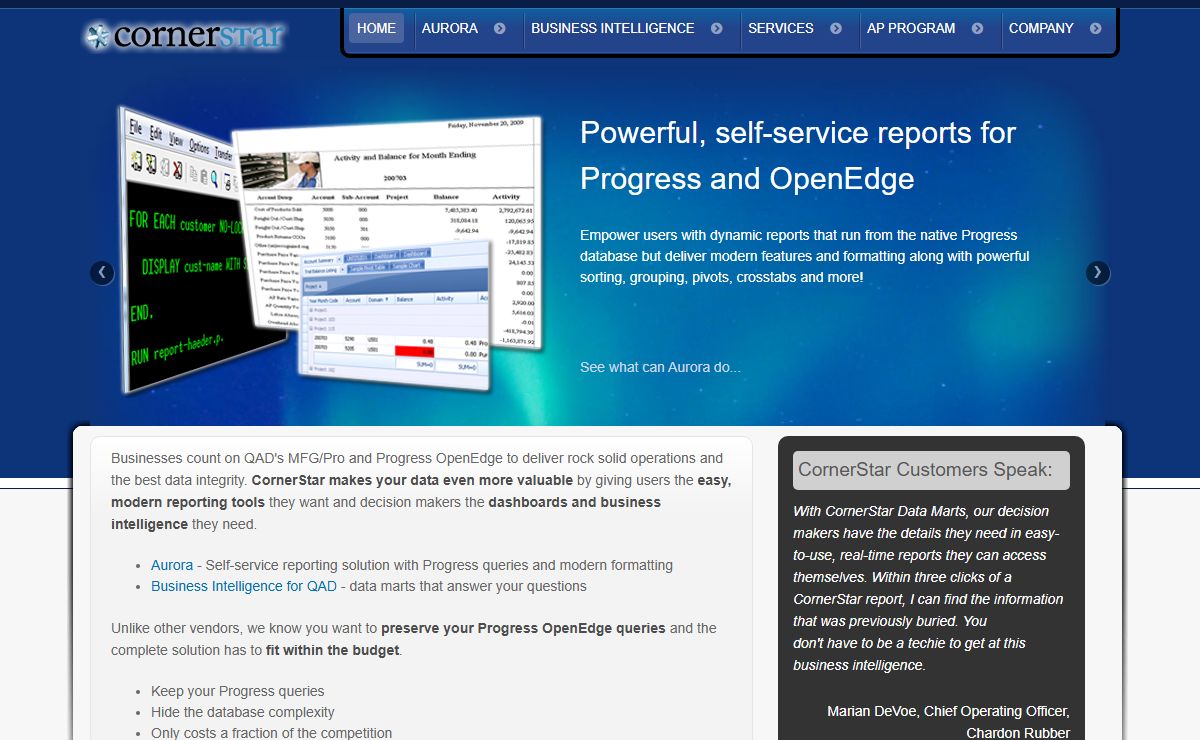Screen dimensions: 1200x740
Task: Expand the SERVICES dropdown arrow
Action: [836, 28]
